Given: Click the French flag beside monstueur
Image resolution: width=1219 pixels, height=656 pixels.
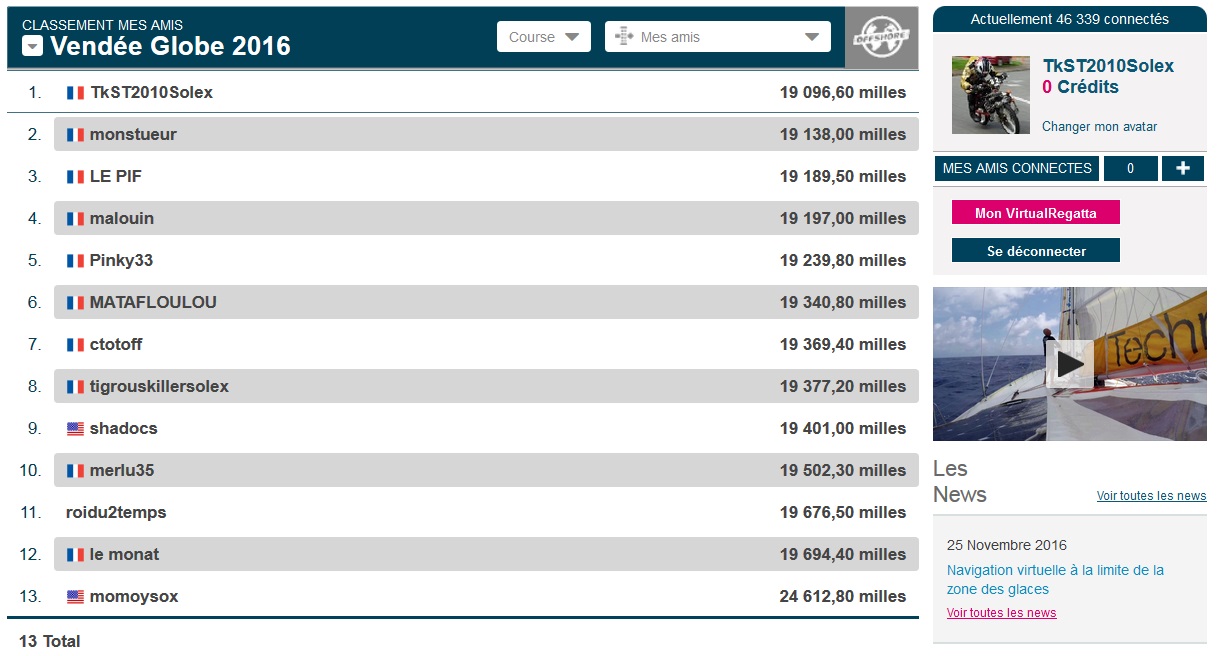Looking at the screenshot, I should [x=75, y=135].
